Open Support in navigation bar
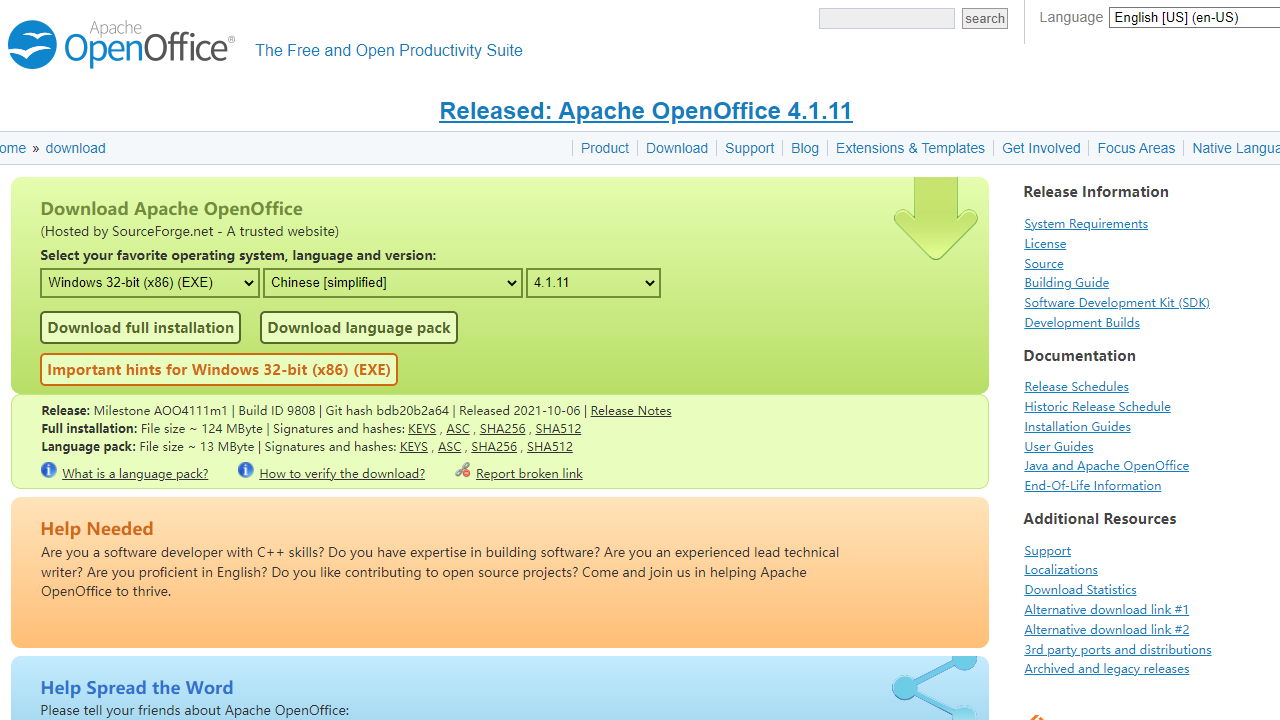 [750, 148]
